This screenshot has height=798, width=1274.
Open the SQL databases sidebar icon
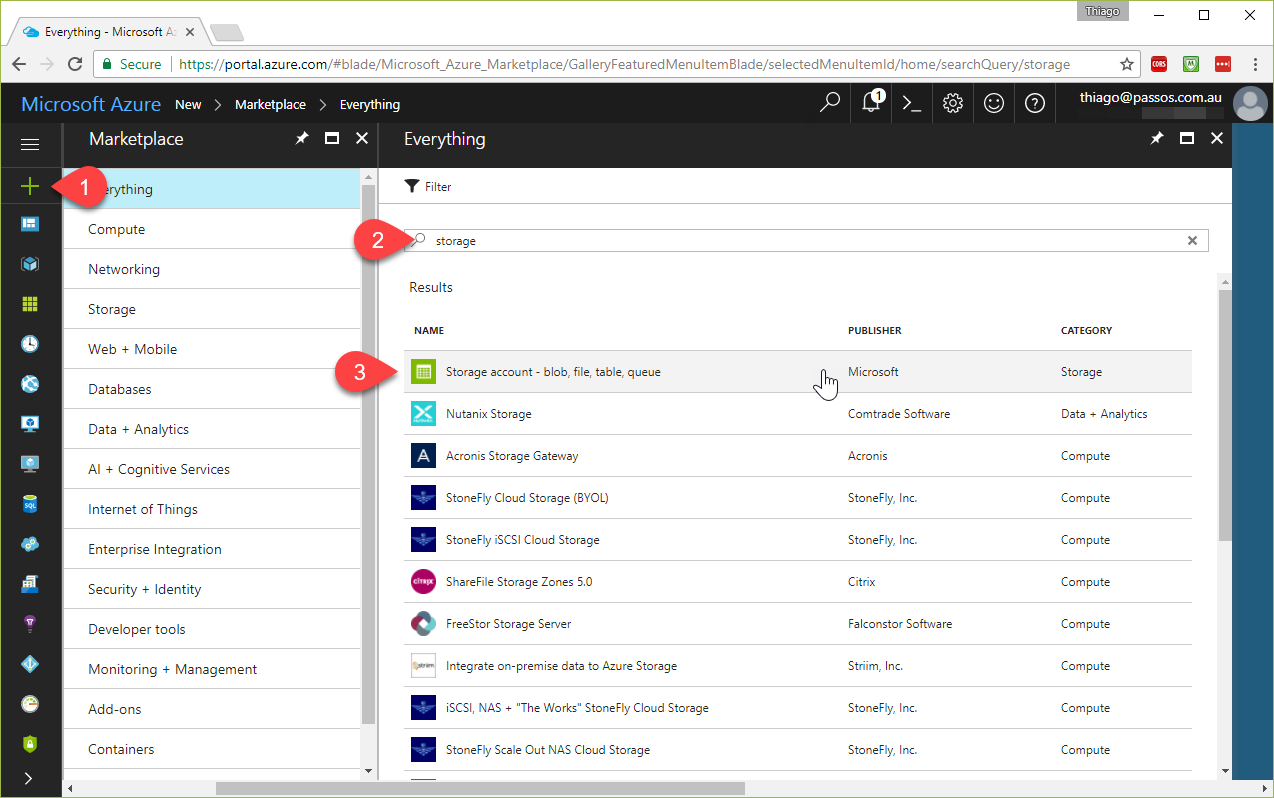coord(30,504)
